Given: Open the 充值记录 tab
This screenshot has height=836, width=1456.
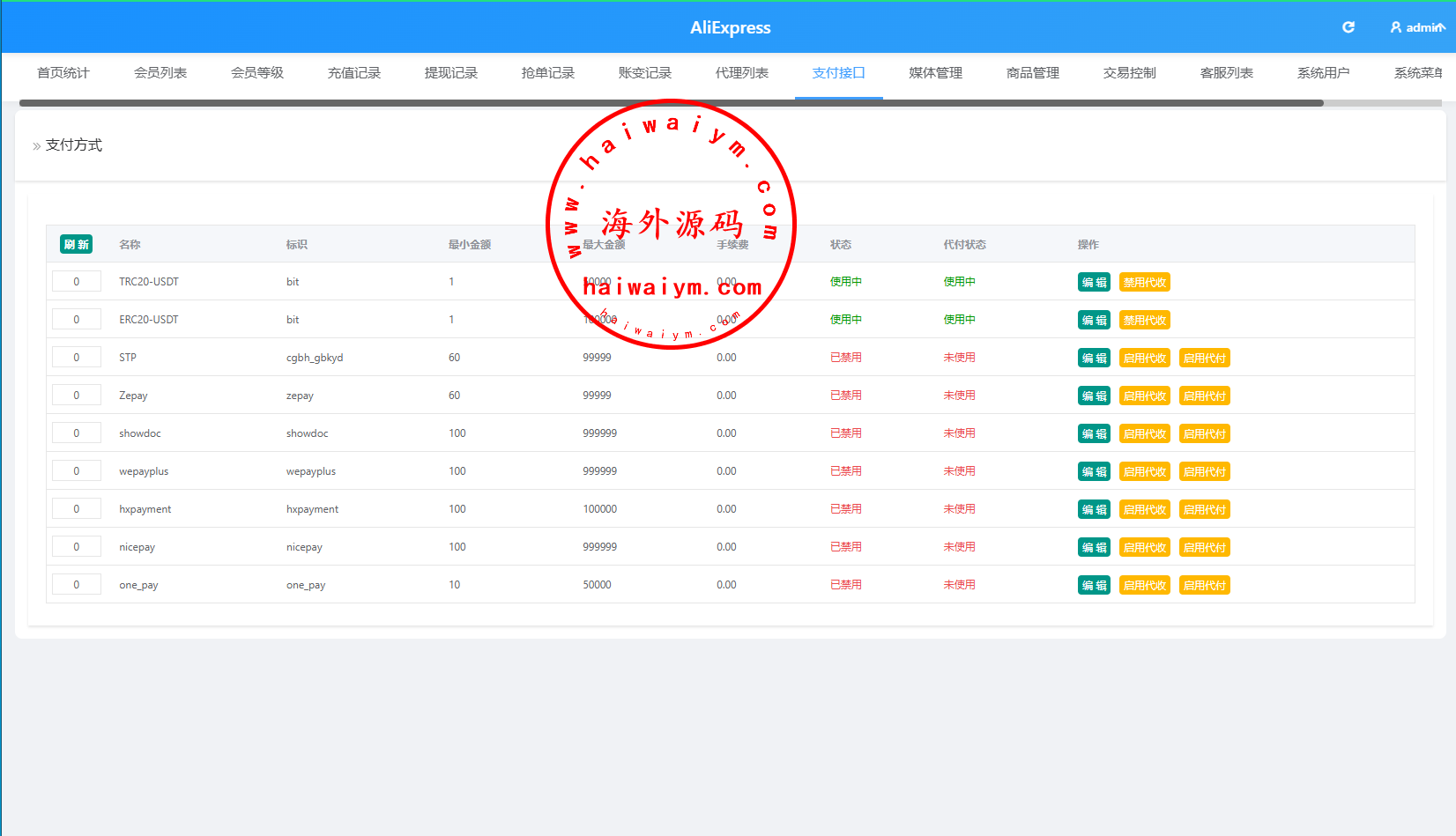Looking at the screenshot, I should 354,73.
